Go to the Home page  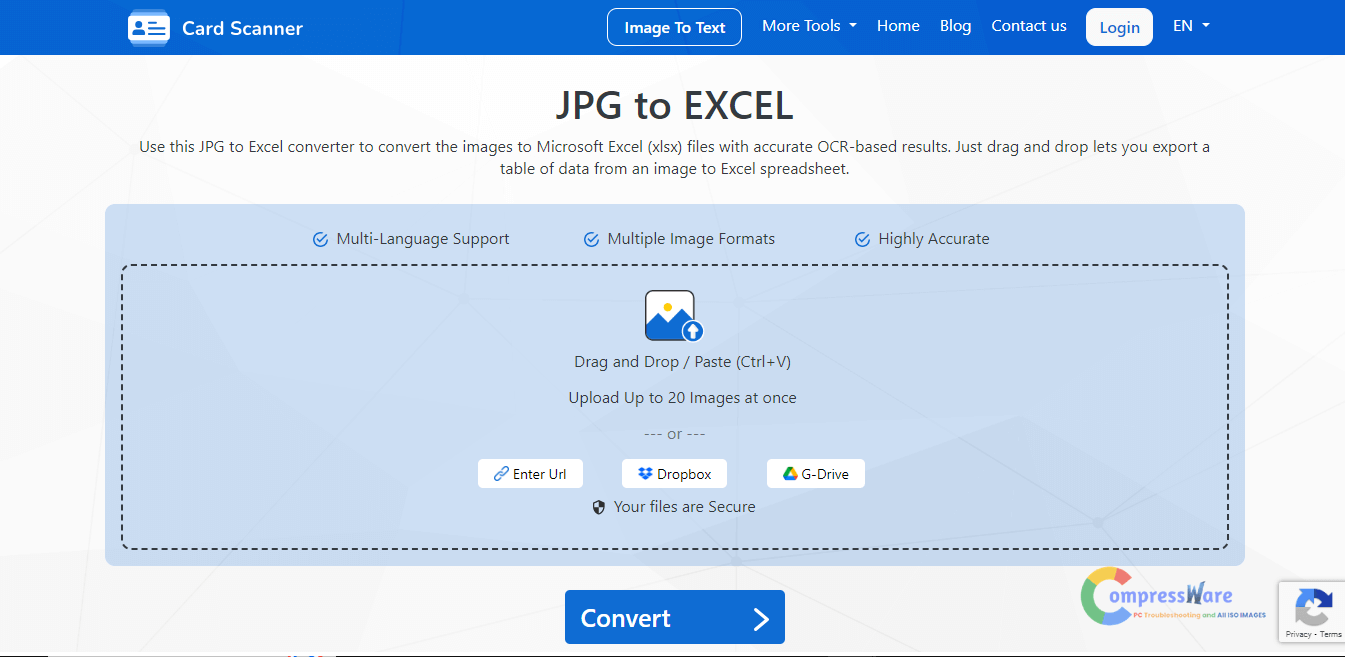point(898,26)
